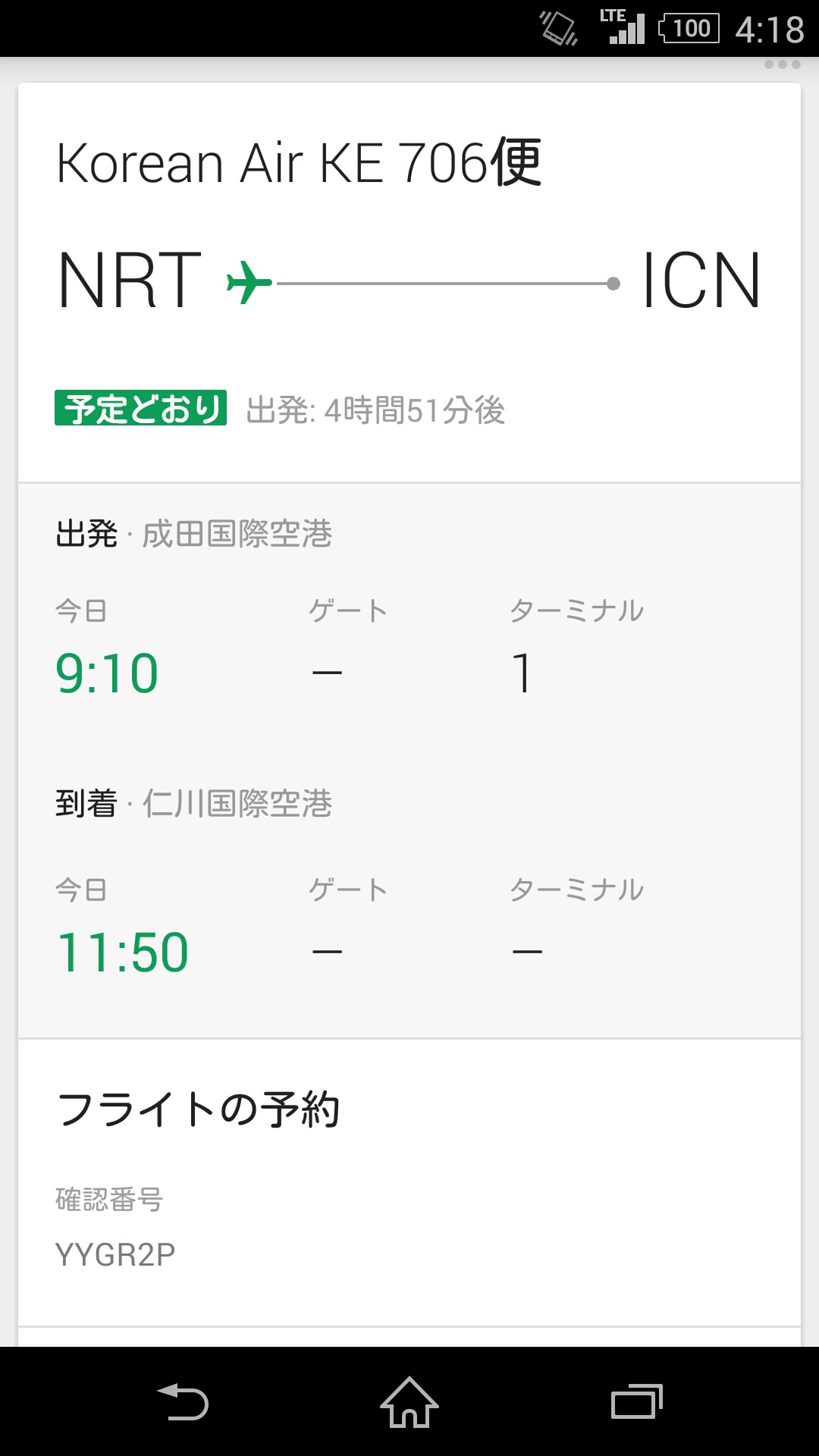Tap the 11:50 arrival time
This screenshot has width=819, height=1456.
click(122, 952)
